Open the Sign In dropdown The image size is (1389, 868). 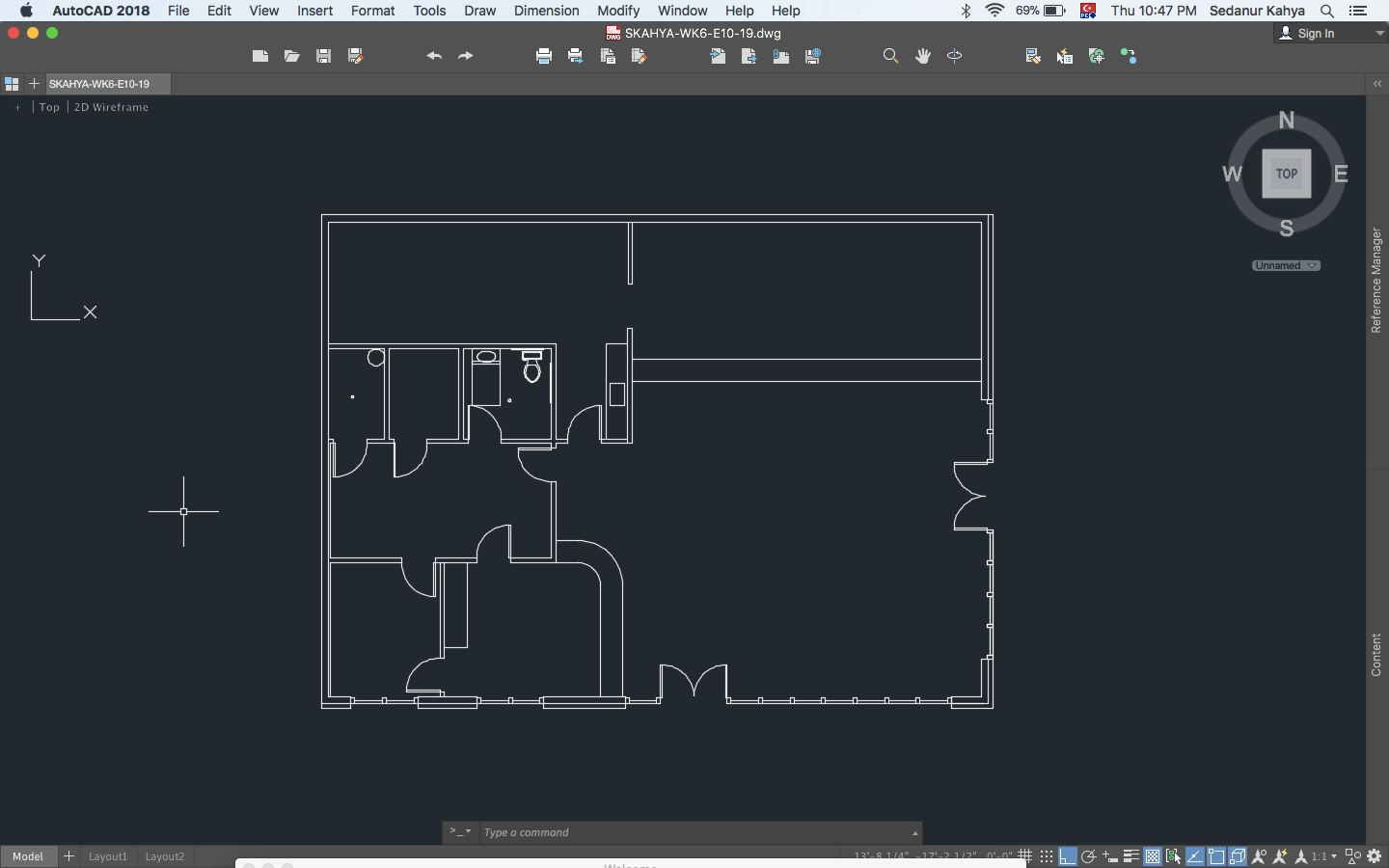[1331, 33]
